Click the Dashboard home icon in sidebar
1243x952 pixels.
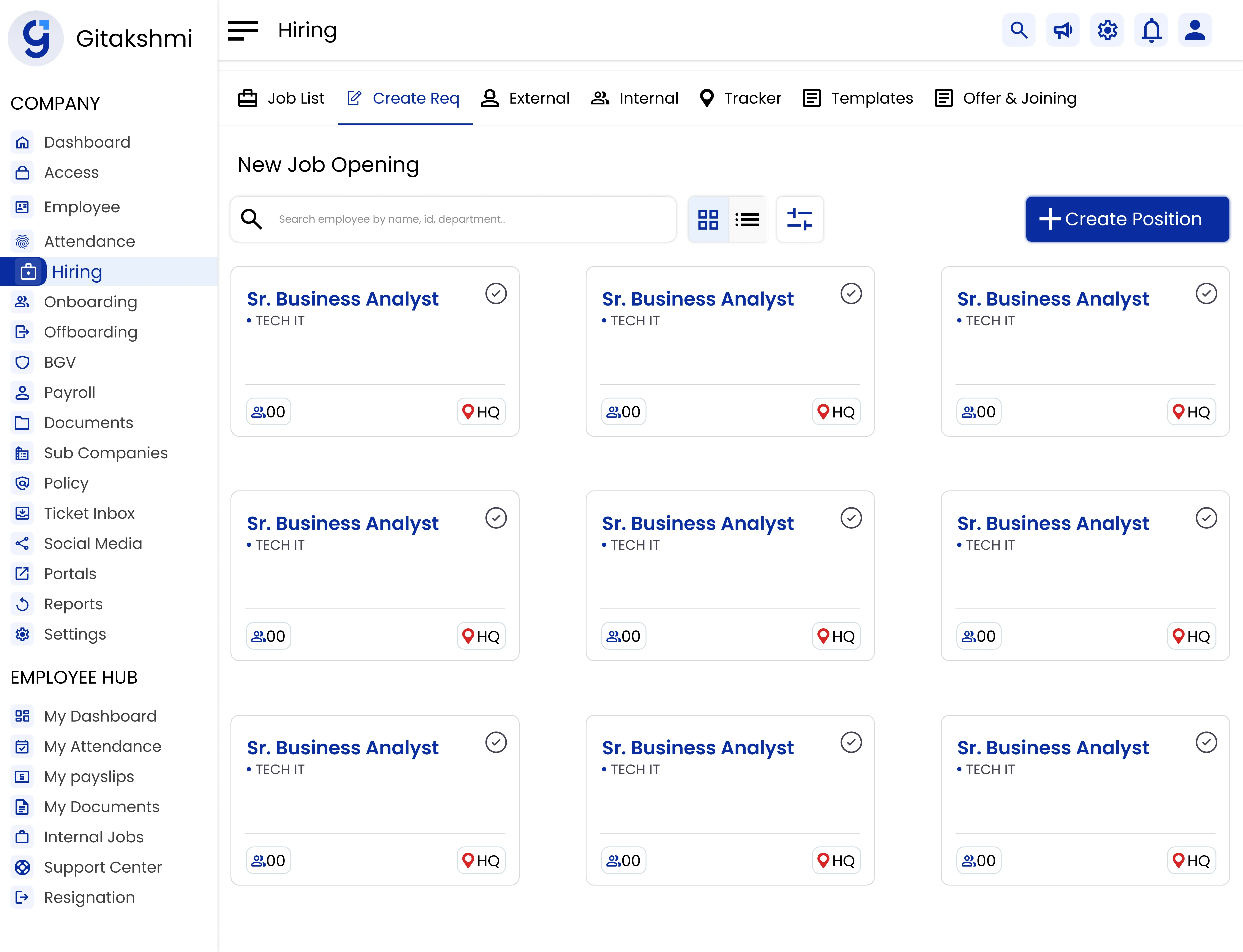point(22,142)
